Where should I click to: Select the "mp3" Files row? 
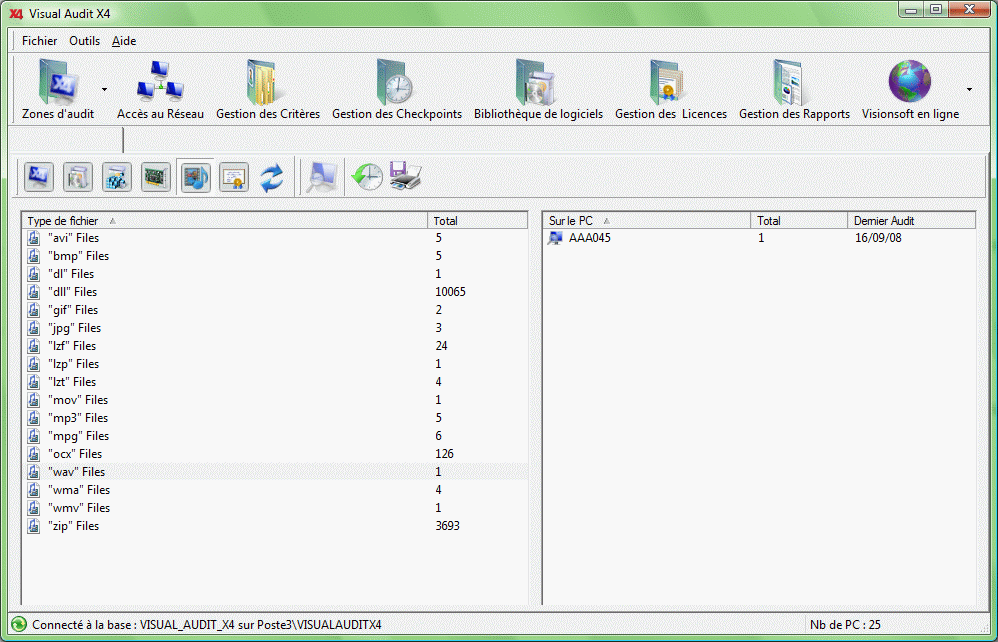275,418
